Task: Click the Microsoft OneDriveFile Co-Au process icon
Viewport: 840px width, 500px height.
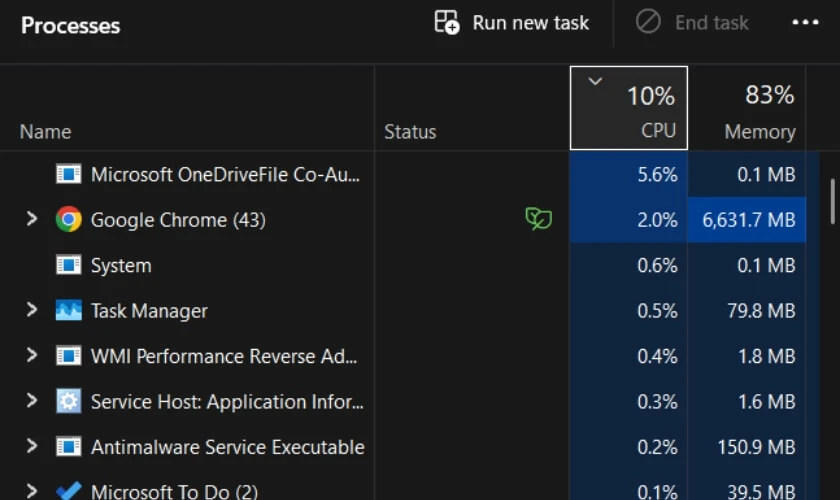Action: 69,174
